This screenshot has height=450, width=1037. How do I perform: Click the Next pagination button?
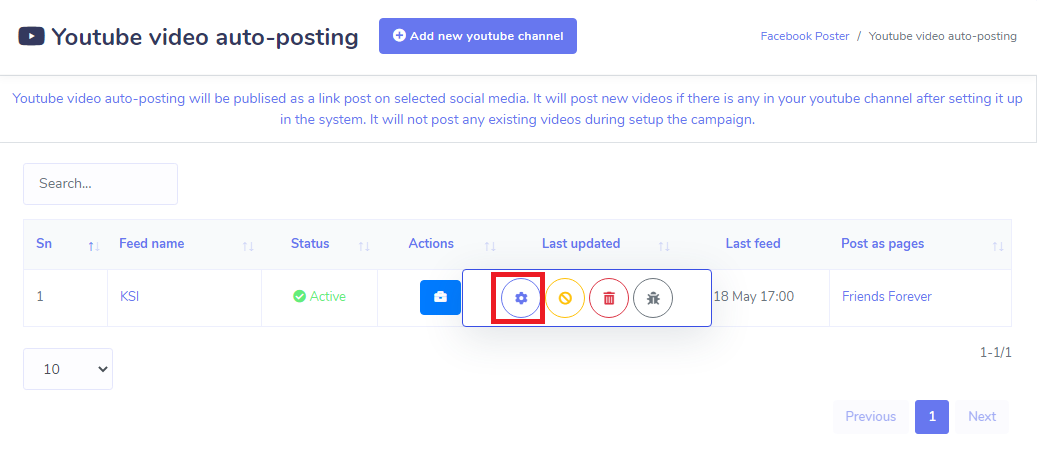coord(981,417)
